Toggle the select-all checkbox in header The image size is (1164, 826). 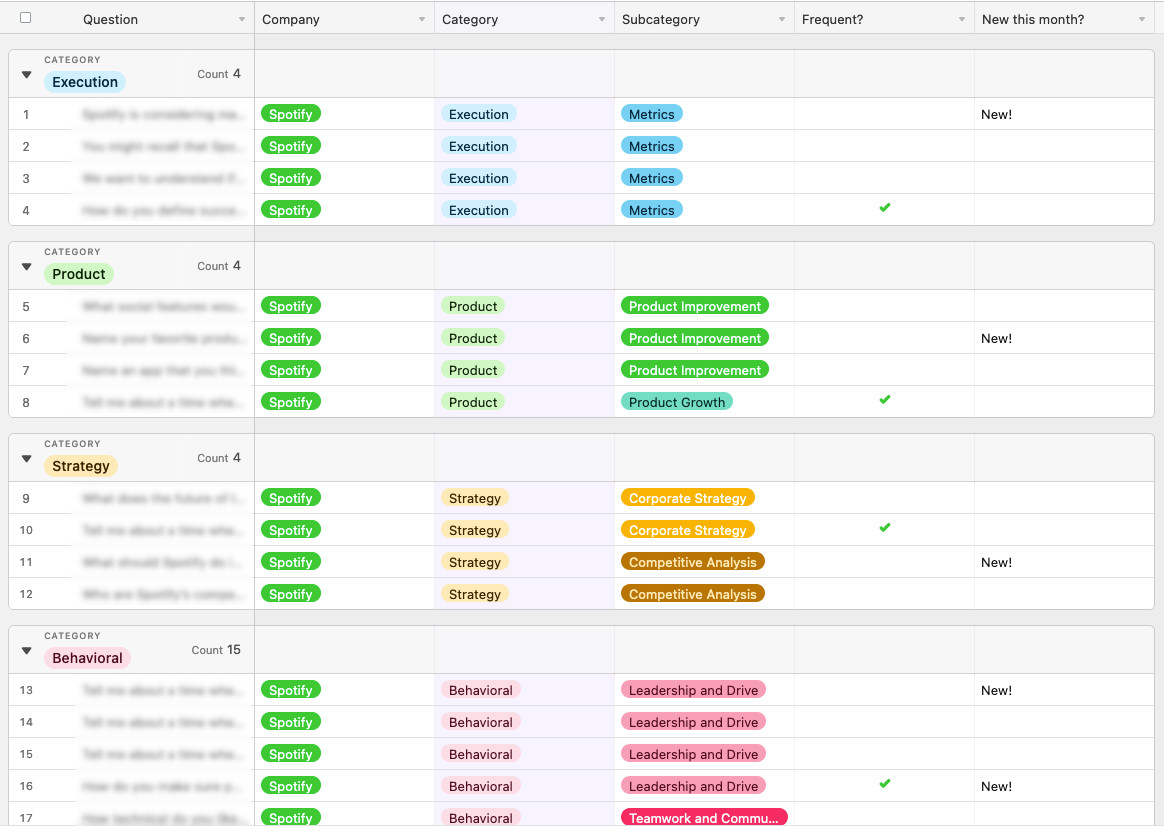click(26, 18)
